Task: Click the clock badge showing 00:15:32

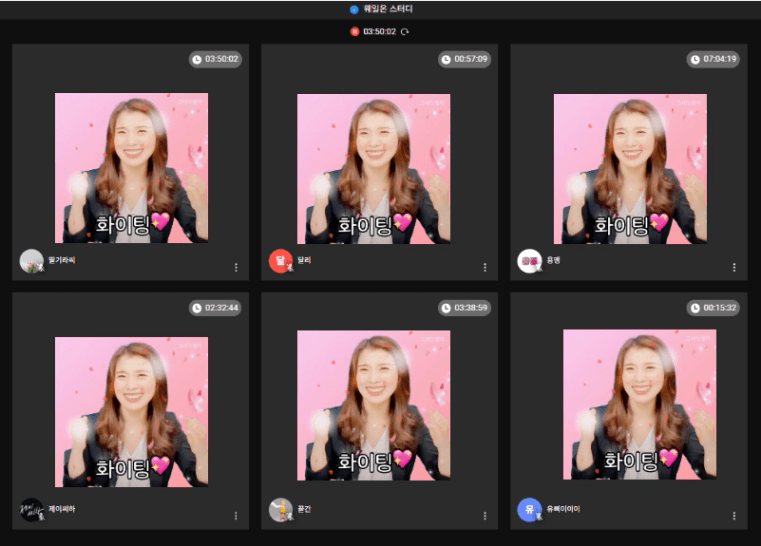Action: coord(713,308)
